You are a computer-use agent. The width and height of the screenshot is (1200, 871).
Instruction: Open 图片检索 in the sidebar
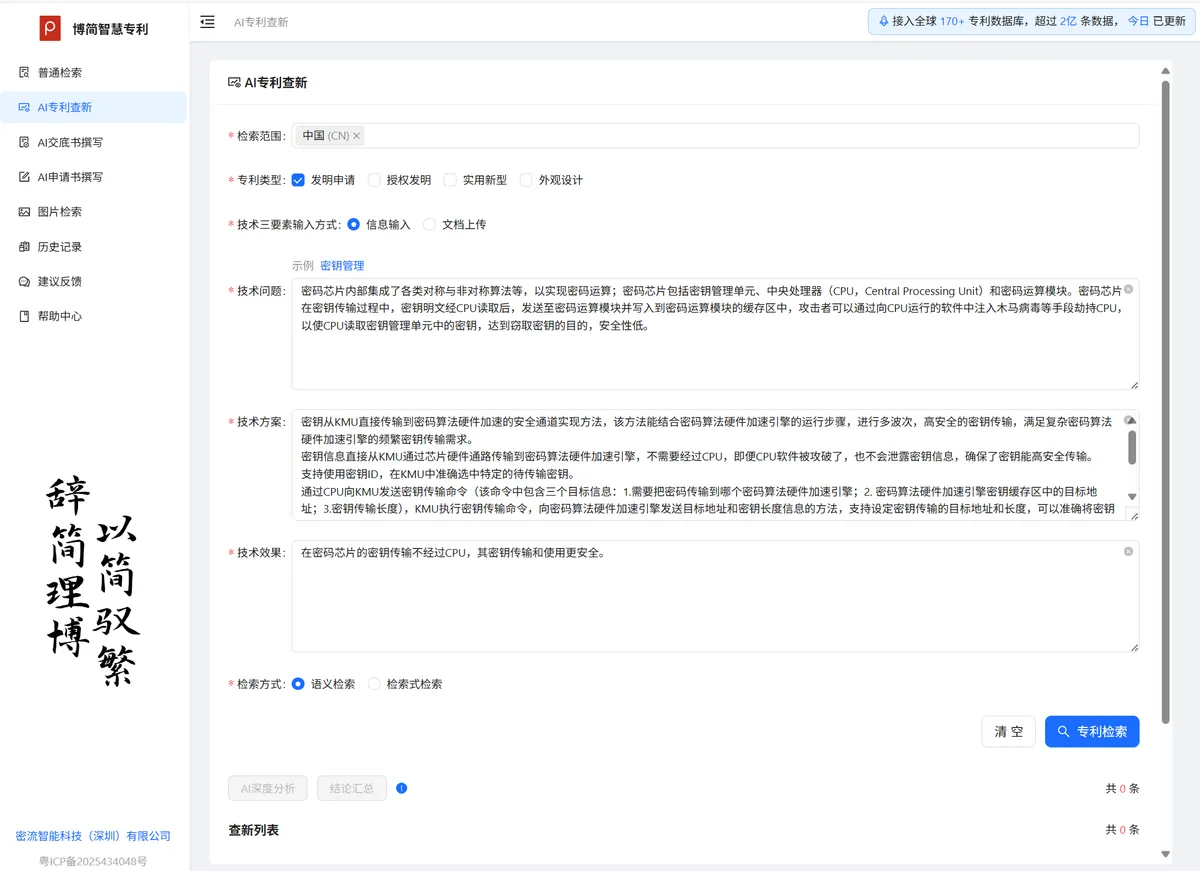(x=60, y=212)
